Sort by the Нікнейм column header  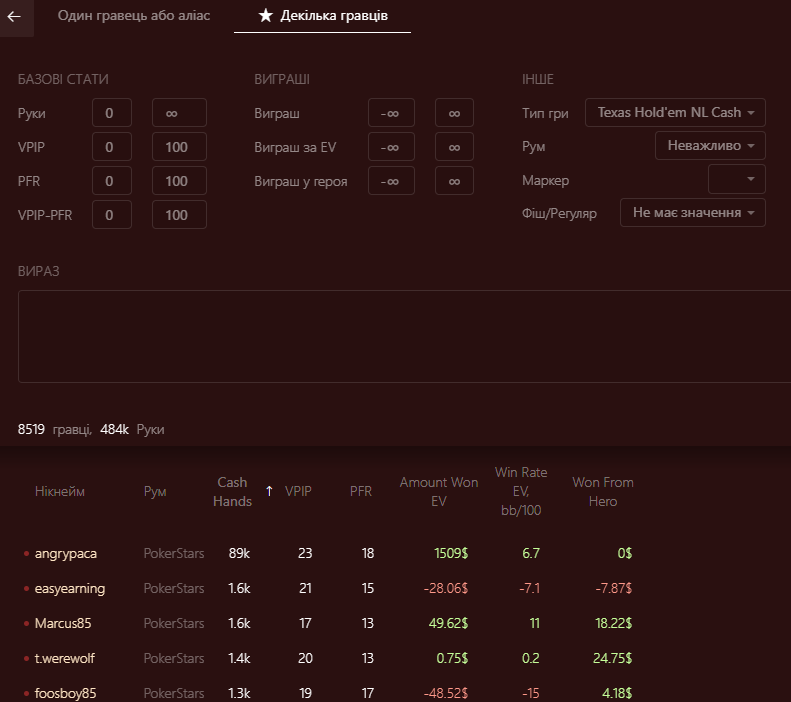coord(60,491)
